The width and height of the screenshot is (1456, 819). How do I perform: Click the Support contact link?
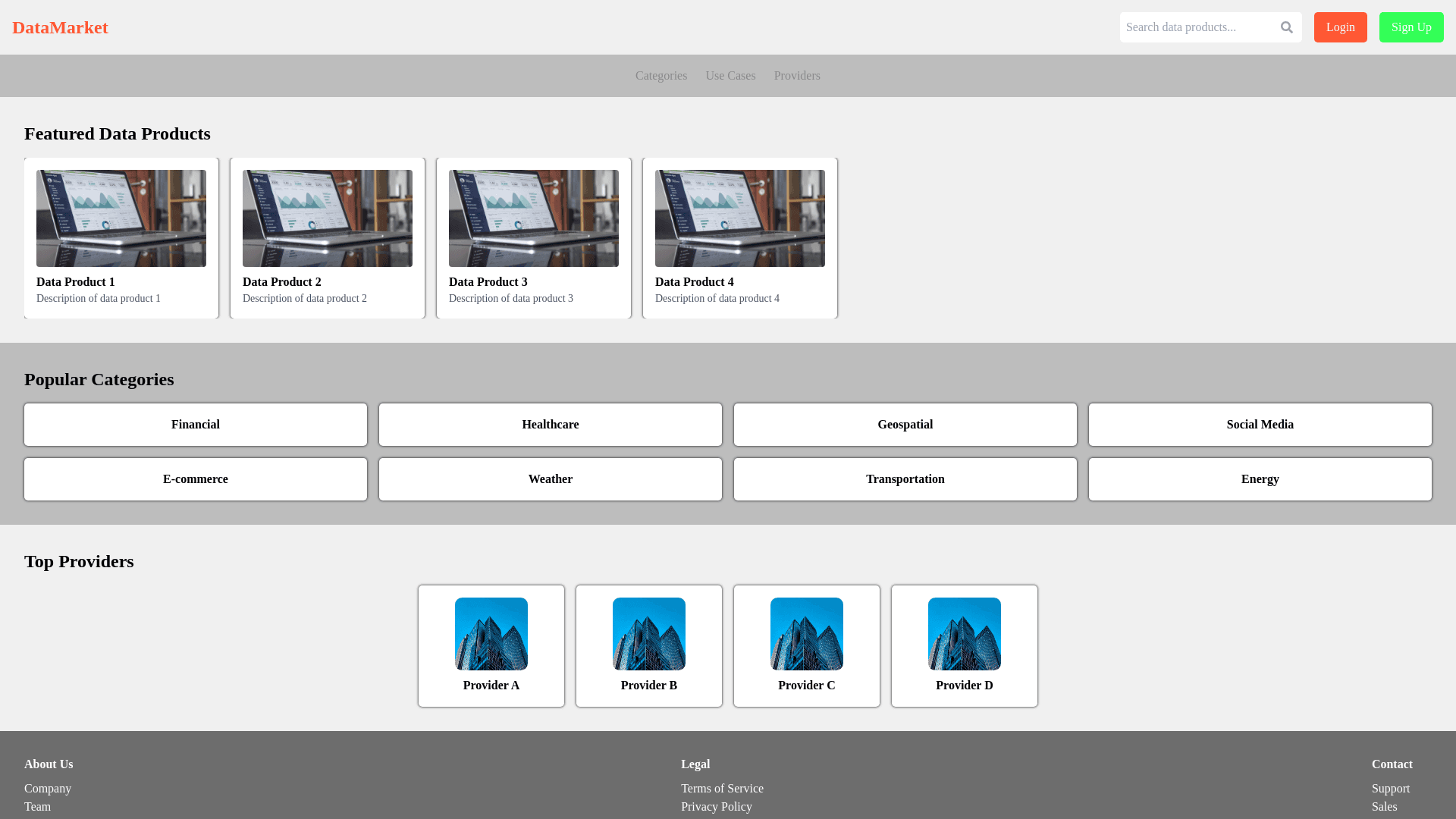pos(1391,789)
